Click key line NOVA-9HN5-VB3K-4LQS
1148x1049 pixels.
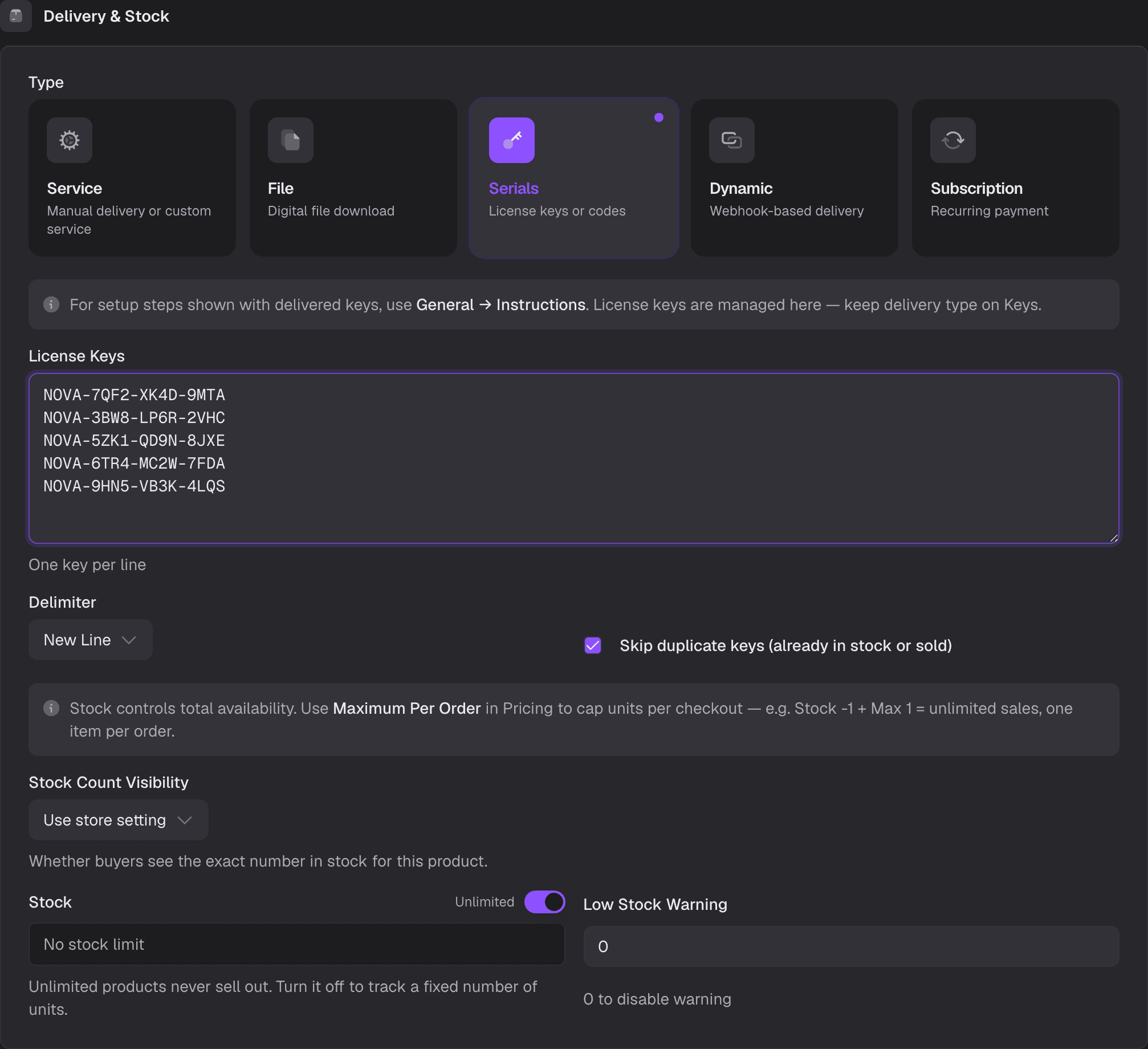coord(135,486)
